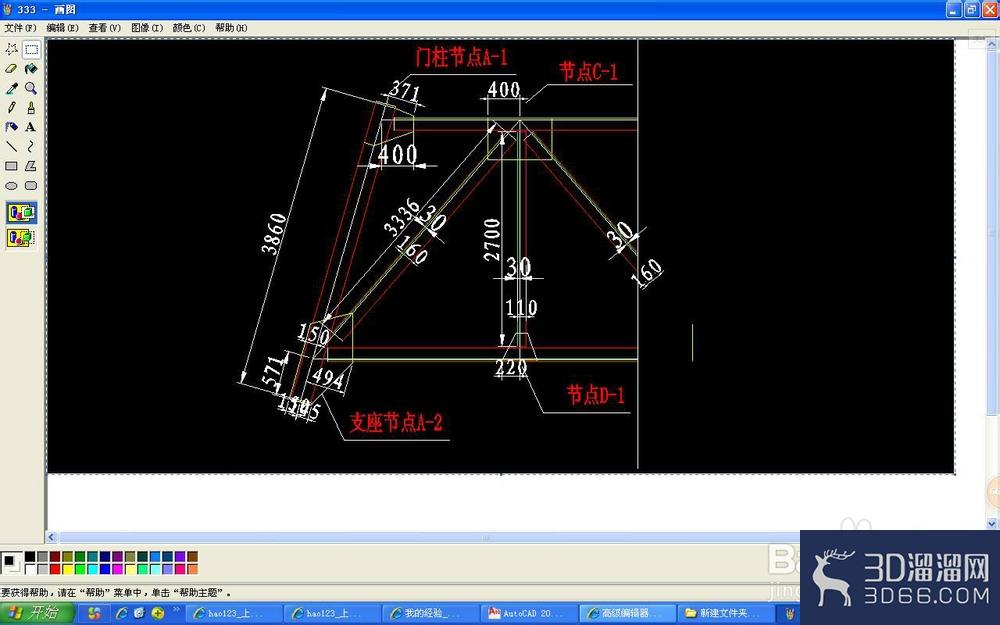Image resolution: width=1000 pixels, height=625 pixels.
Task: Pick the bright green palette color
Action: [x=80, y=569]
